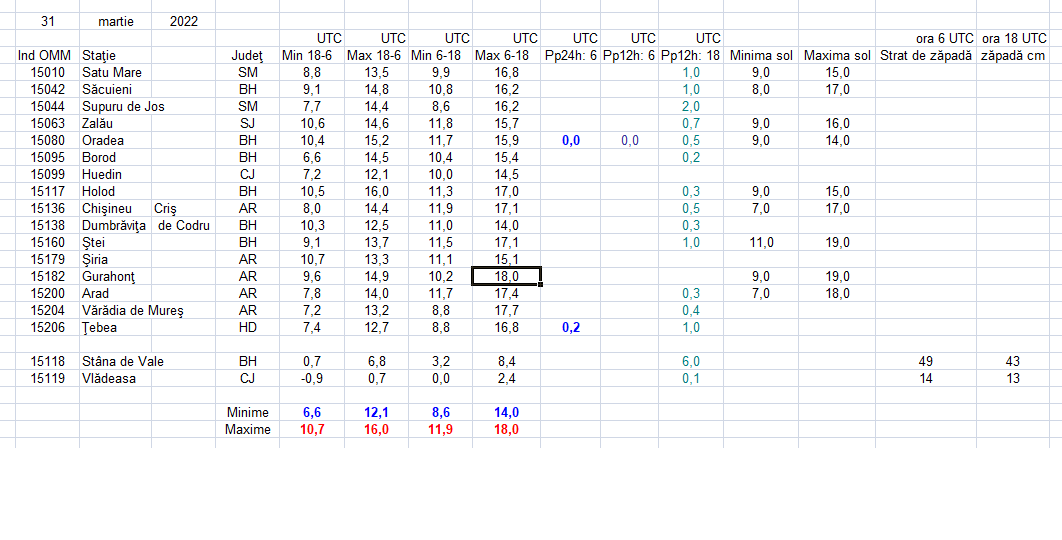Viewport: 1062px width, 540px height.
Task: Click the blue 12,1 value in Minime row
Action: click(376, 413)
